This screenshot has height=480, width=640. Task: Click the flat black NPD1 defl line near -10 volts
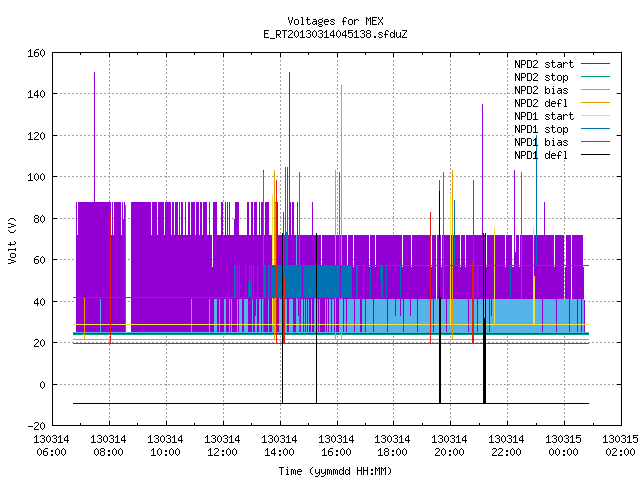click(331, 403)
